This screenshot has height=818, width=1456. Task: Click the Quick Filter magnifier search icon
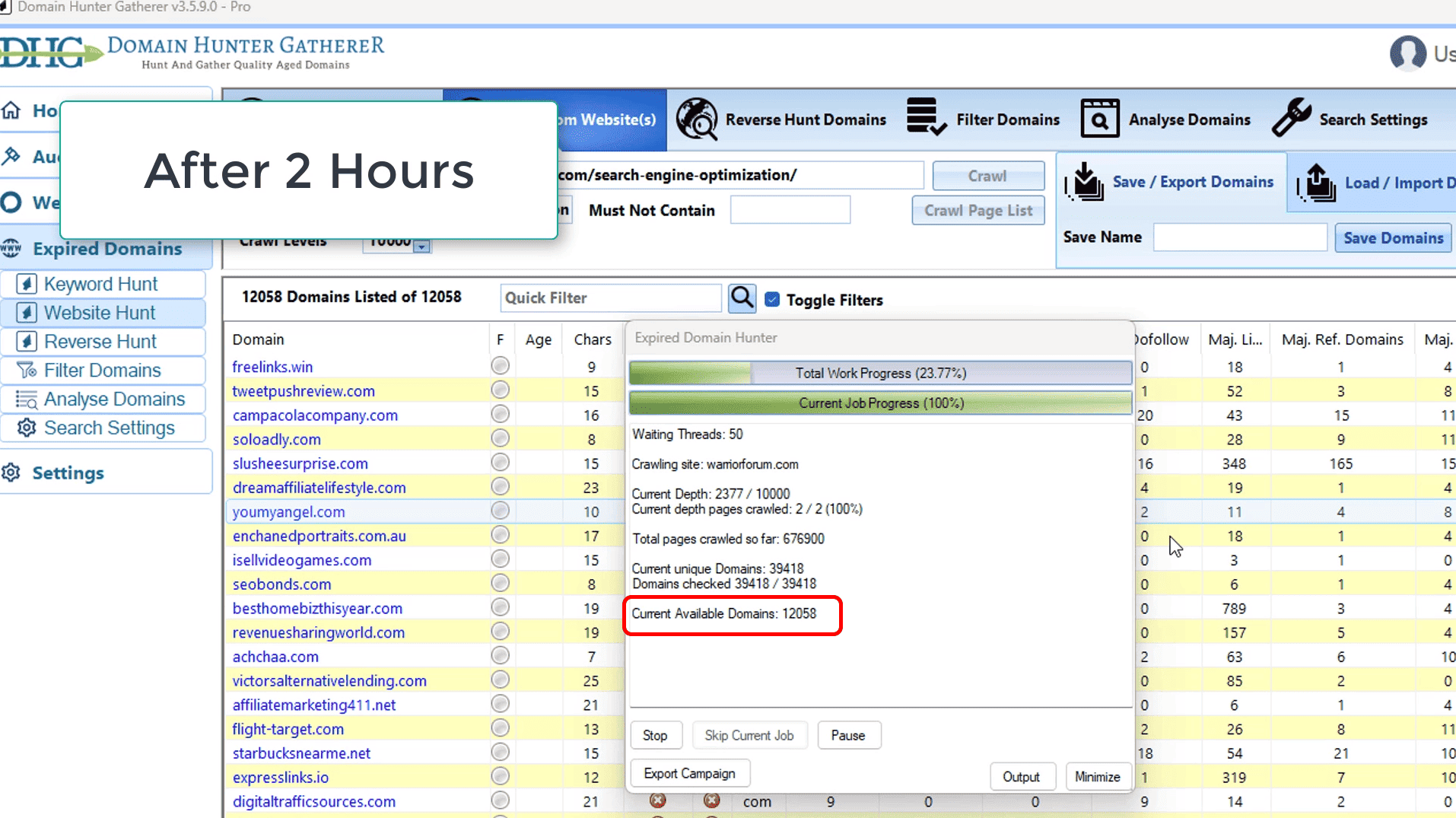(742, 298)
